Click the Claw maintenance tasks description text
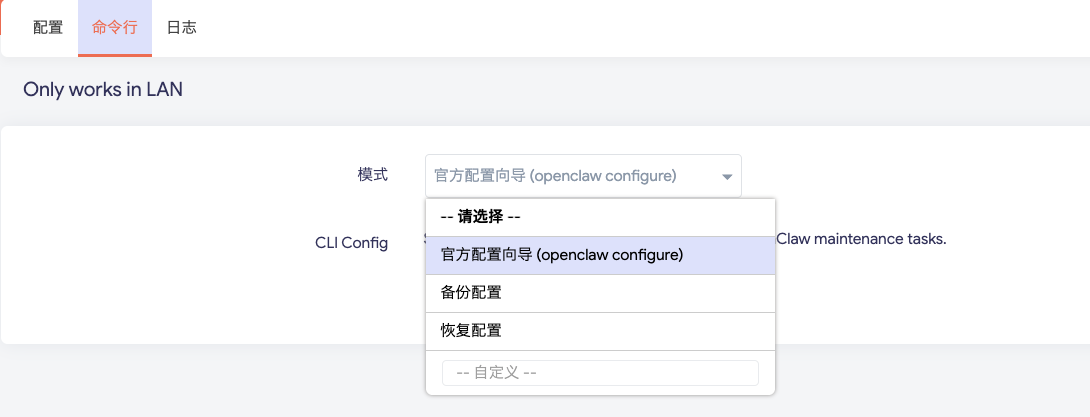Viewport: 1090px width, 417px height. click(x=861, y=239)
